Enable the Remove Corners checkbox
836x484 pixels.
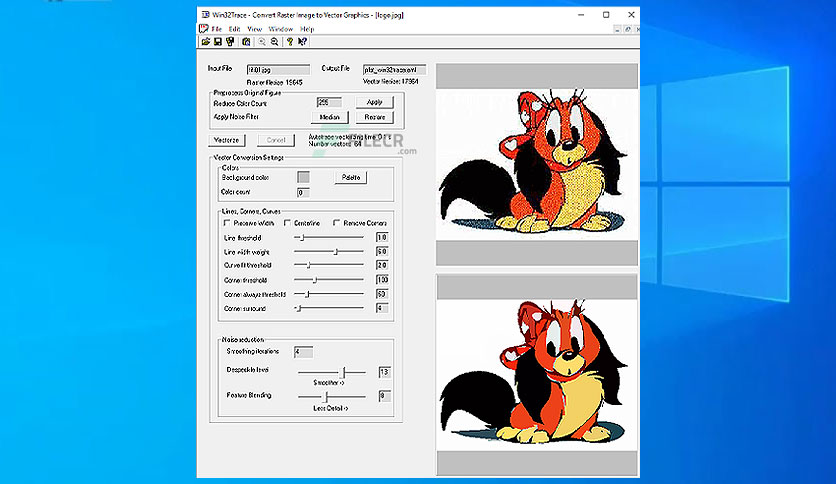tap(336, 223)
